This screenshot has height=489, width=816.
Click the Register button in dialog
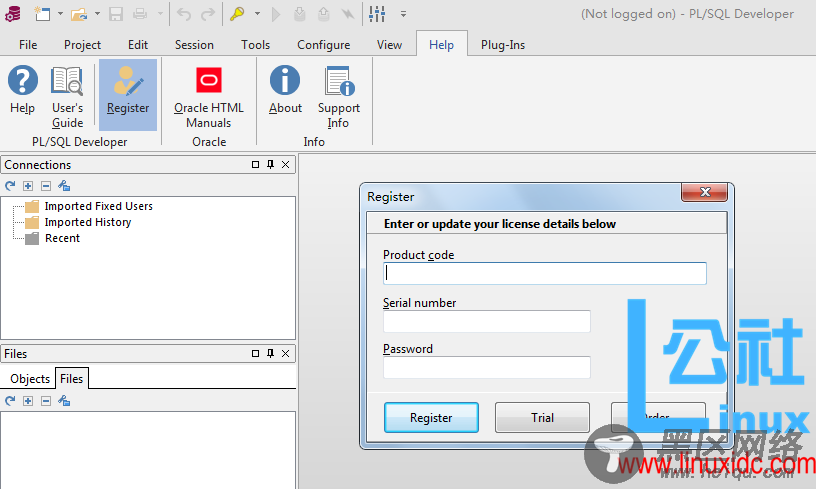(431, 417)
